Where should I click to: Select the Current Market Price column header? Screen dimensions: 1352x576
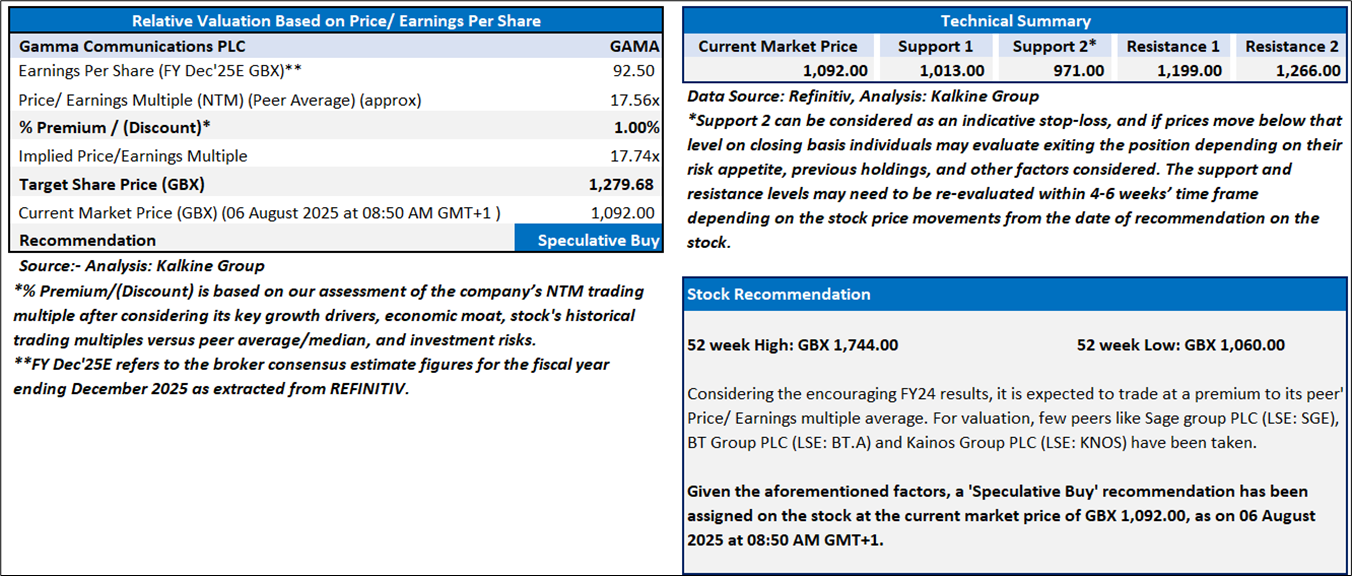[x=777, y=46]
